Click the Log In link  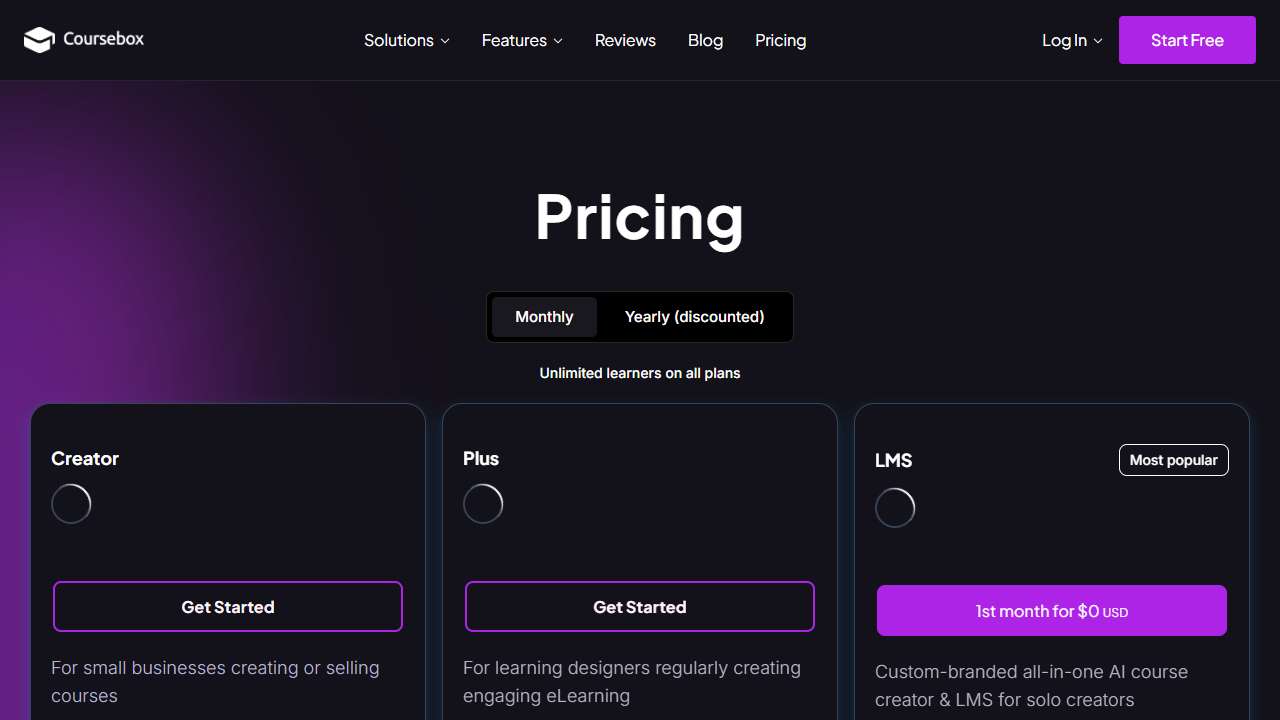(x=1063, y=40)
